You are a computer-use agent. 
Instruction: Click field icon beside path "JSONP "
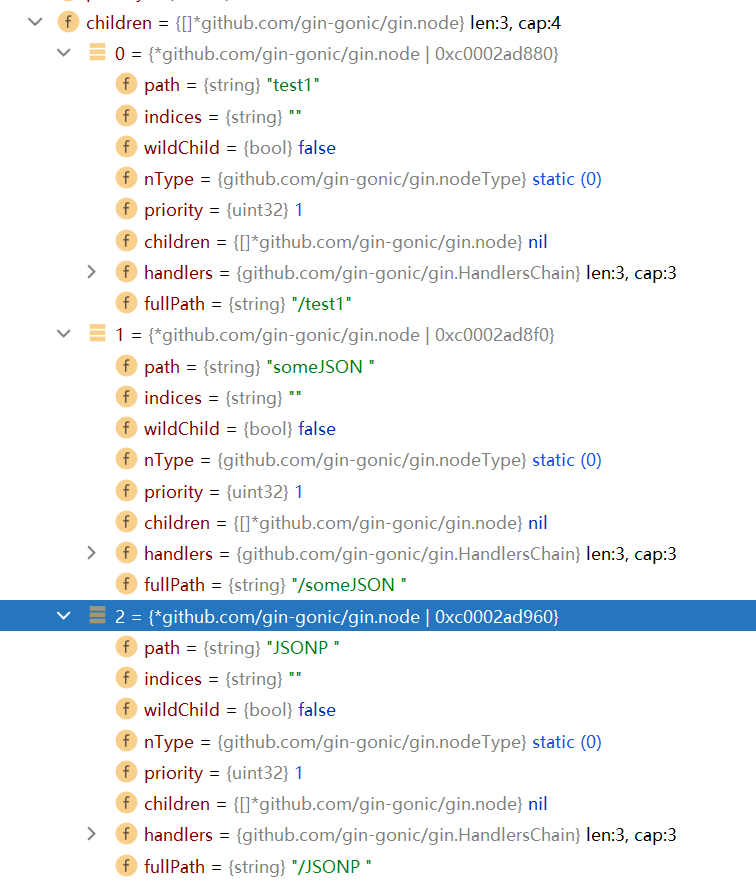[126, 647]
